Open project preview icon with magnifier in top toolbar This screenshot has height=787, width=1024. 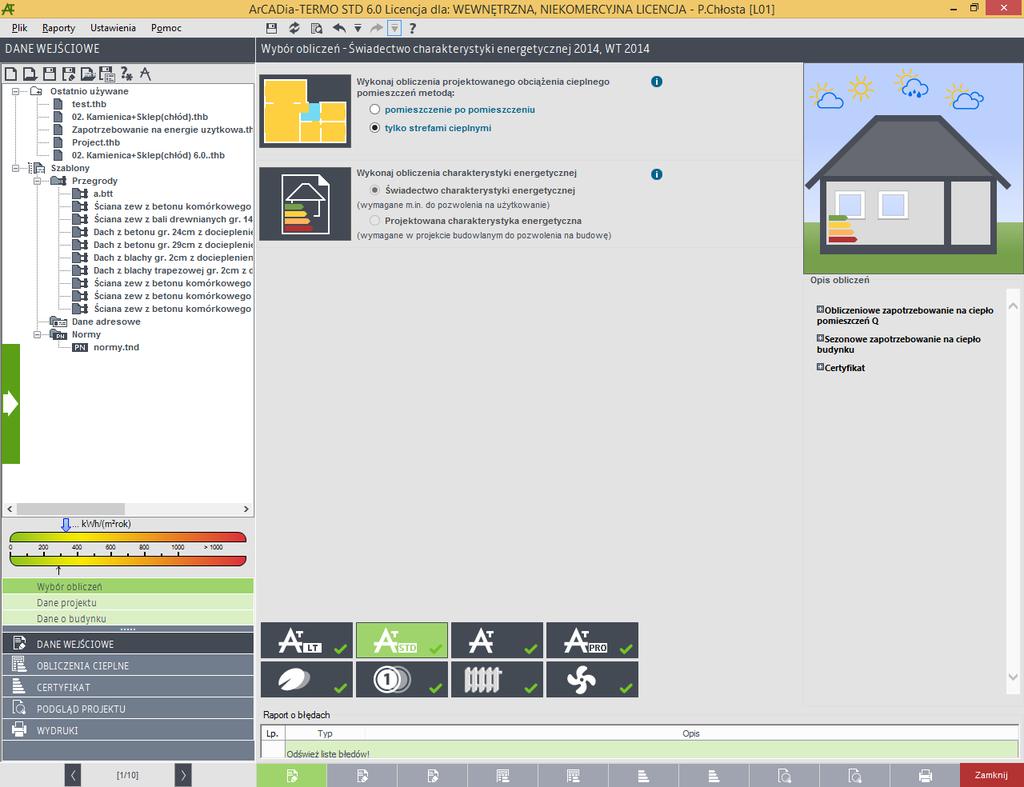coord(317,28)
